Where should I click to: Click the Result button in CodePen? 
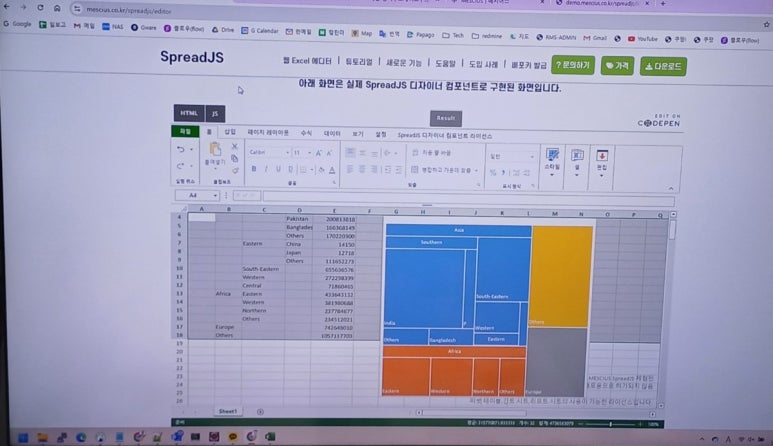(445, 118)
